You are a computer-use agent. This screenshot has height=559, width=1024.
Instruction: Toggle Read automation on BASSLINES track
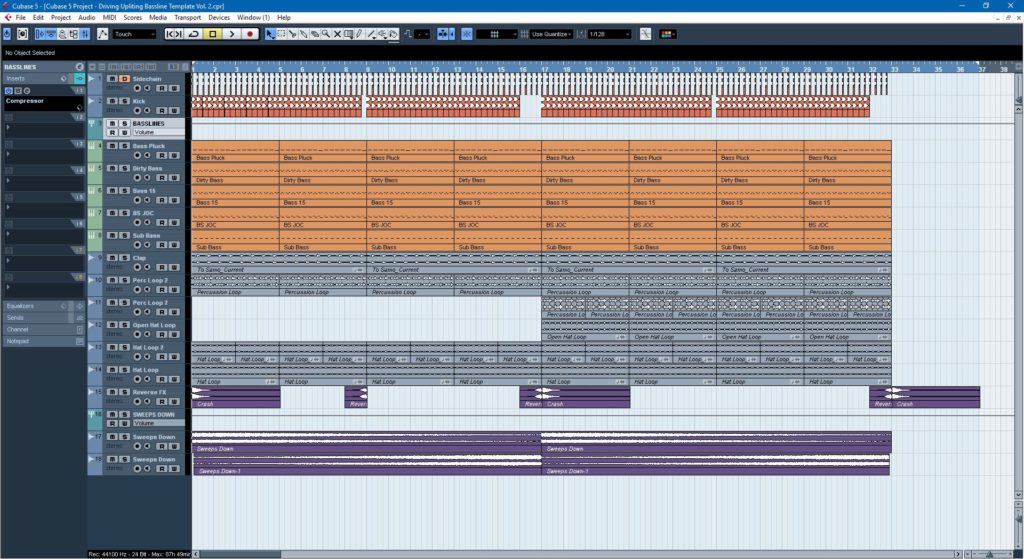[112, 133]
